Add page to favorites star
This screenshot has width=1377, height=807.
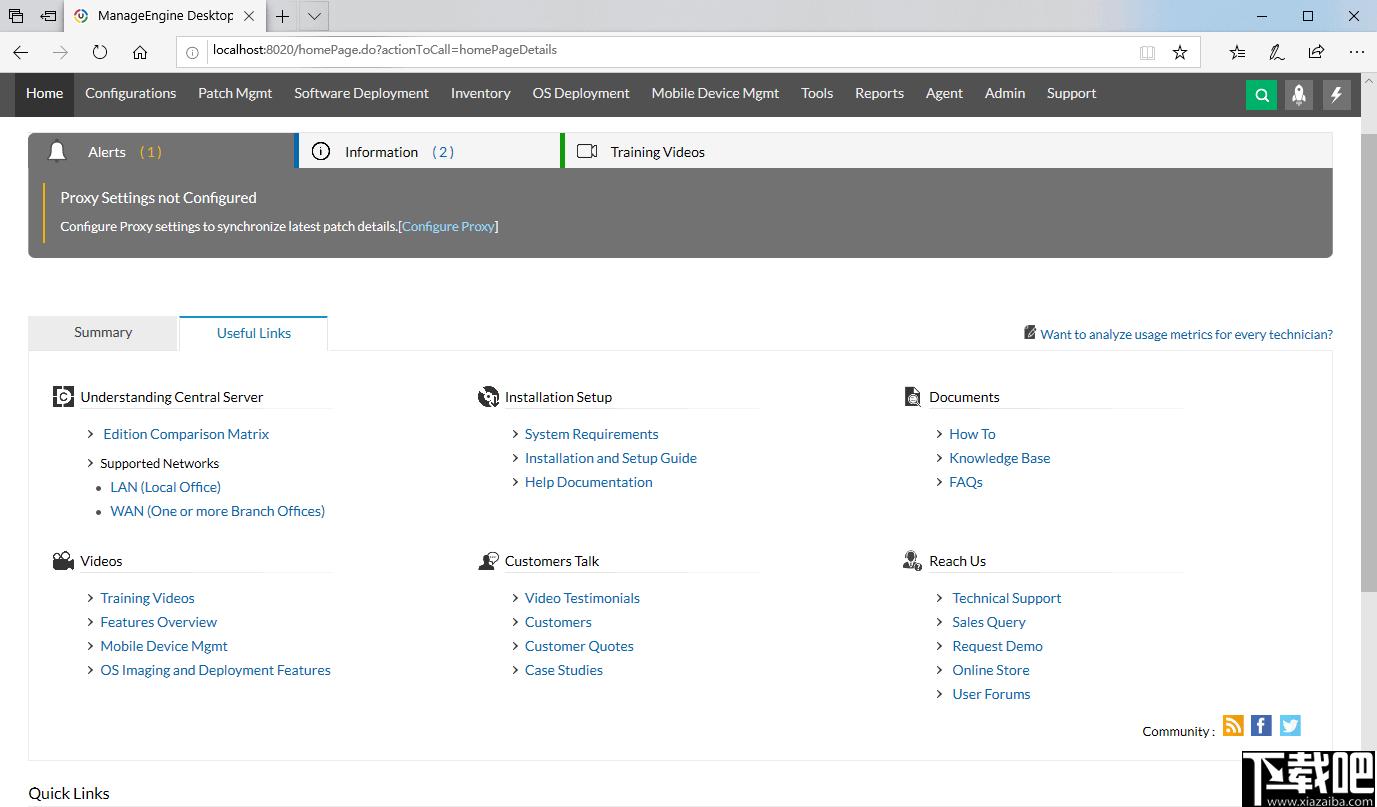1180,52
